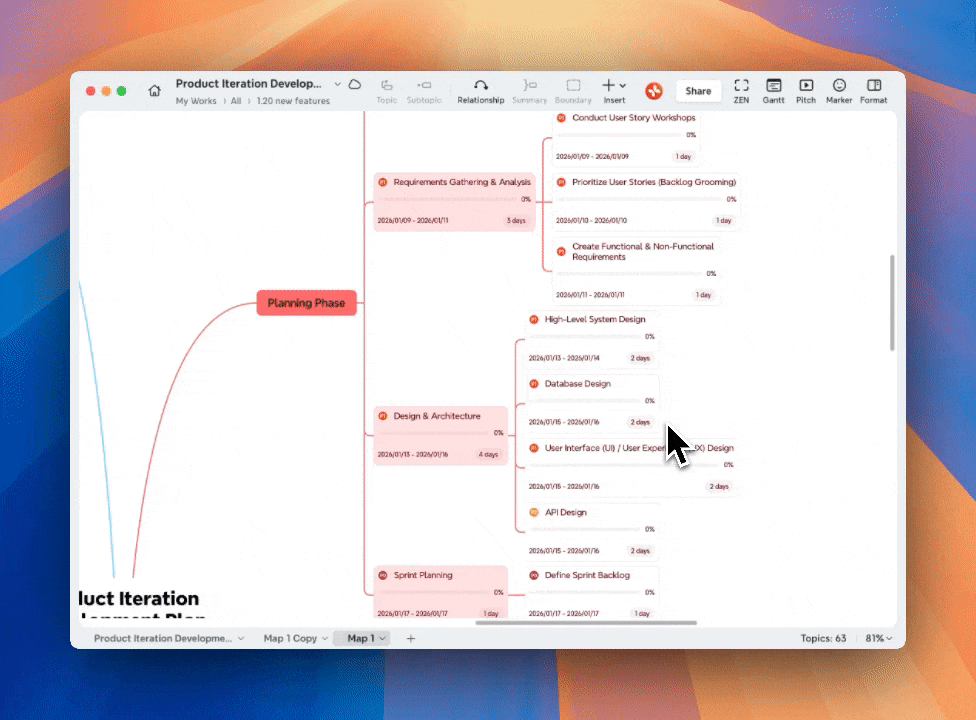Click priority marker on Prioritize User Stories
The width and height of the screenshot is (976, 720).
click(561, 182)
